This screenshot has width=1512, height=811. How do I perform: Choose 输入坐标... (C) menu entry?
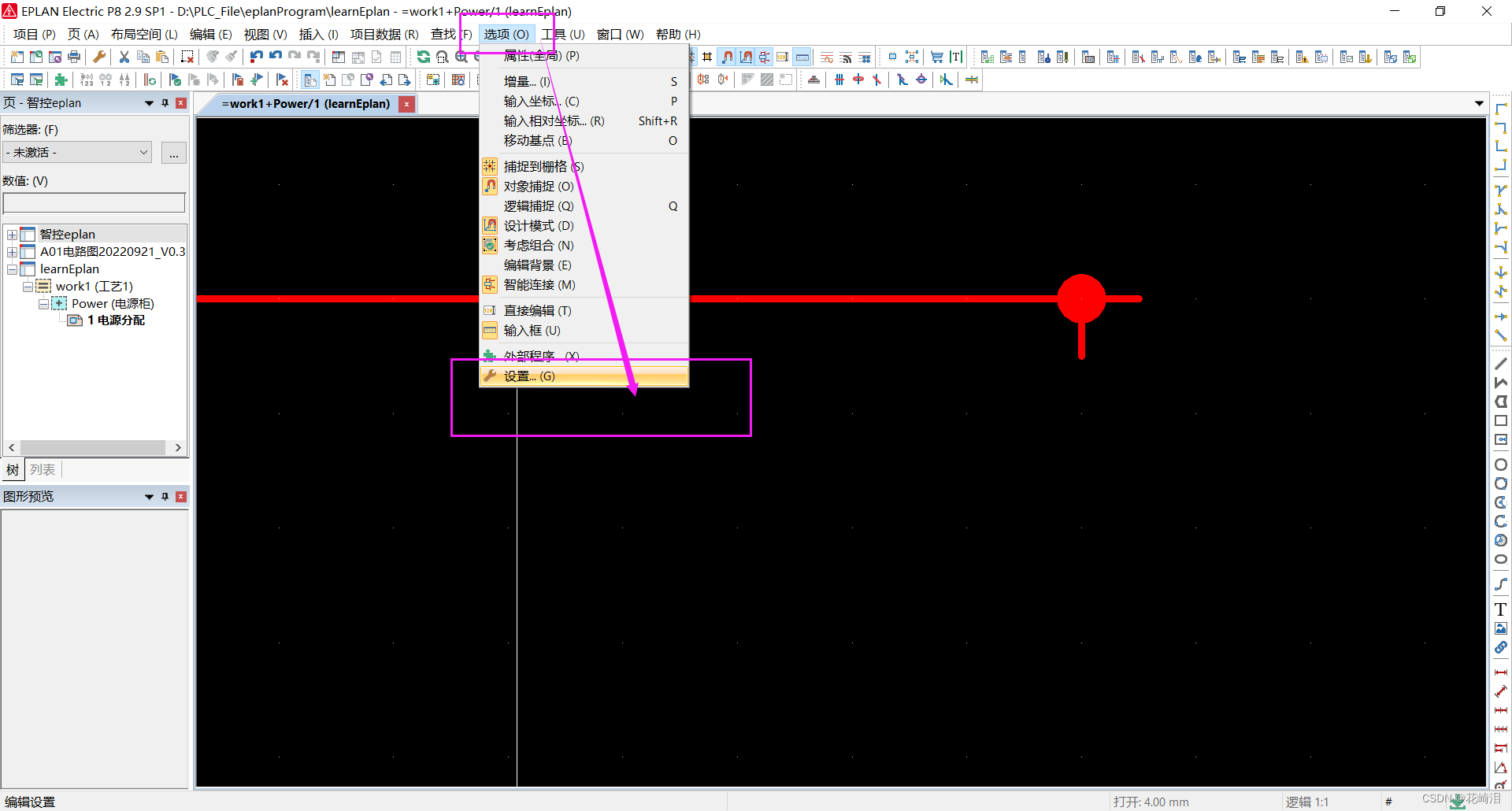point(584,101)
